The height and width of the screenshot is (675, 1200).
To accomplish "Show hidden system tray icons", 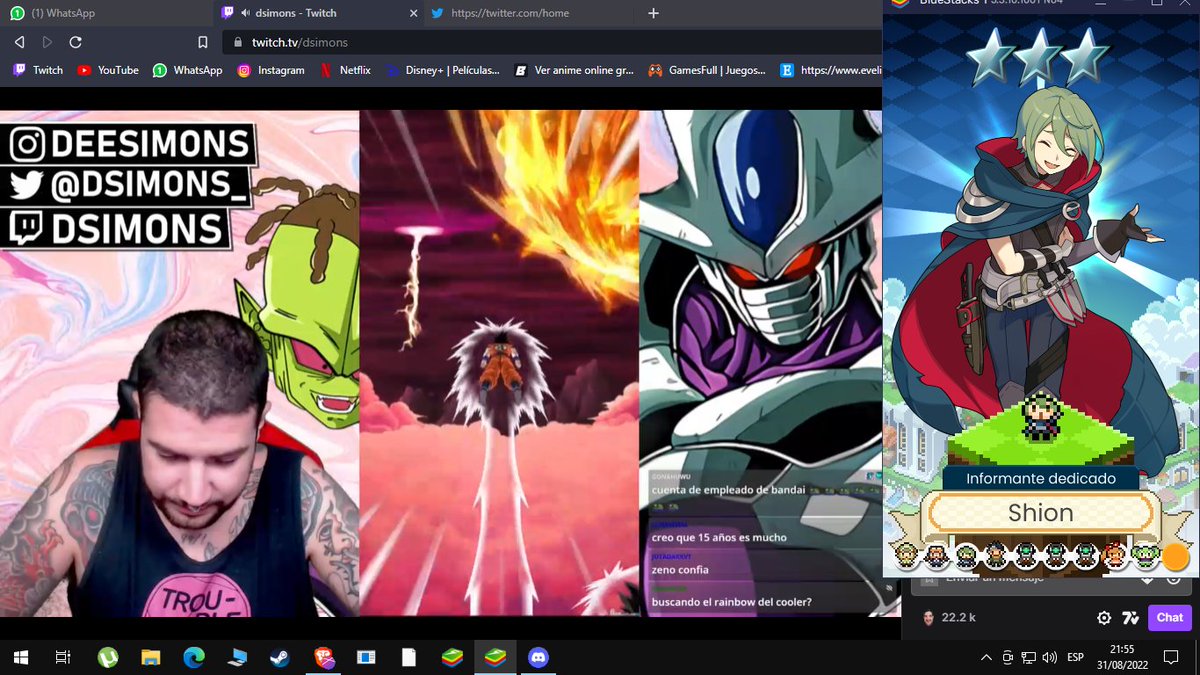I will (x=987, y=657).
